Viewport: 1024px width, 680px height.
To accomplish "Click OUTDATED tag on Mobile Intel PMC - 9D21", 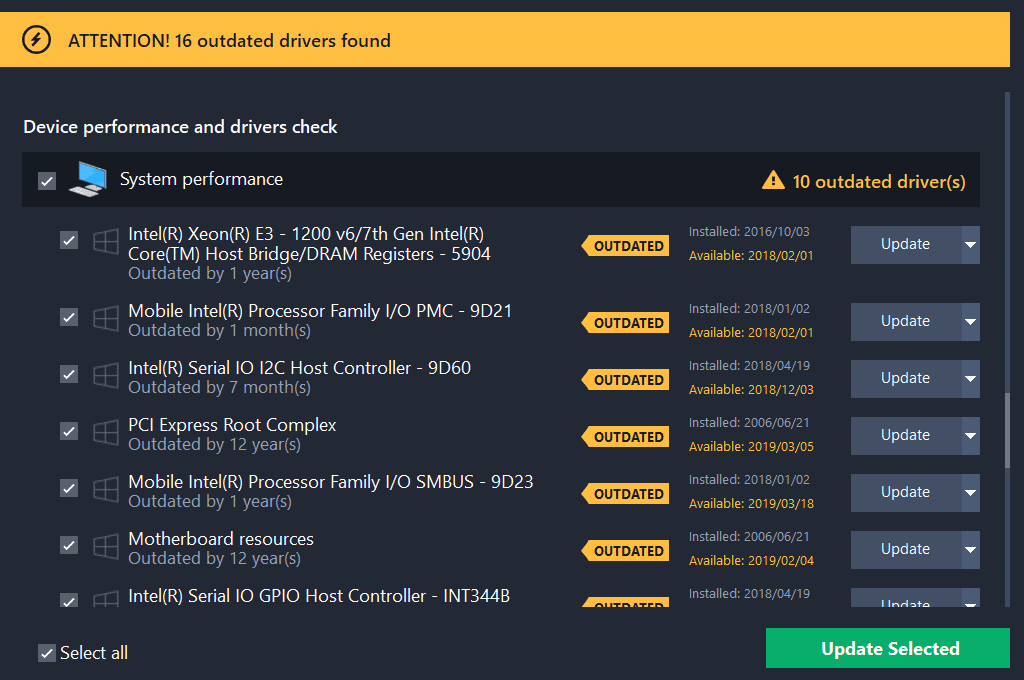I will point(626,323).
